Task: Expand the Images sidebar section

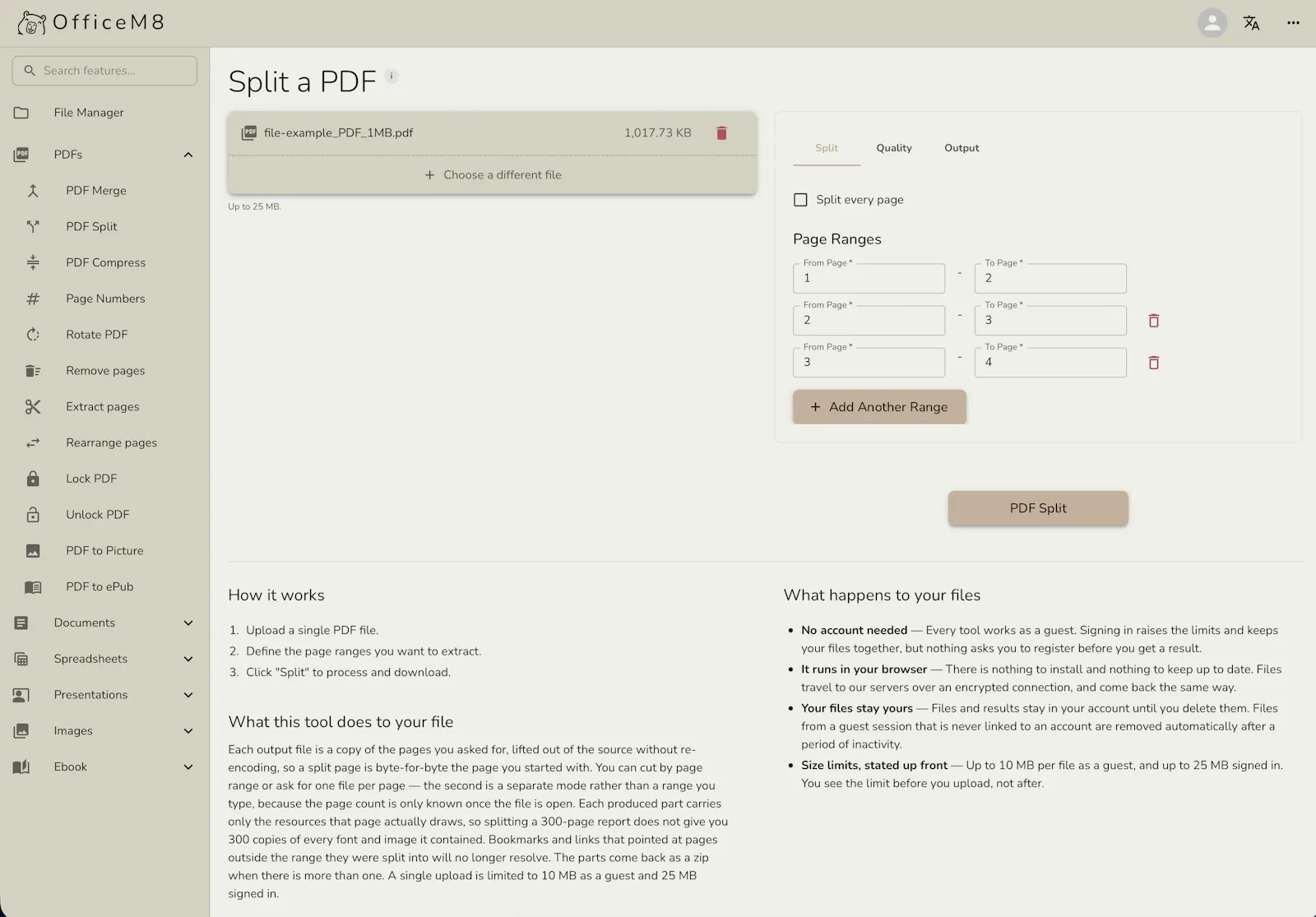Action: (104, 730)
